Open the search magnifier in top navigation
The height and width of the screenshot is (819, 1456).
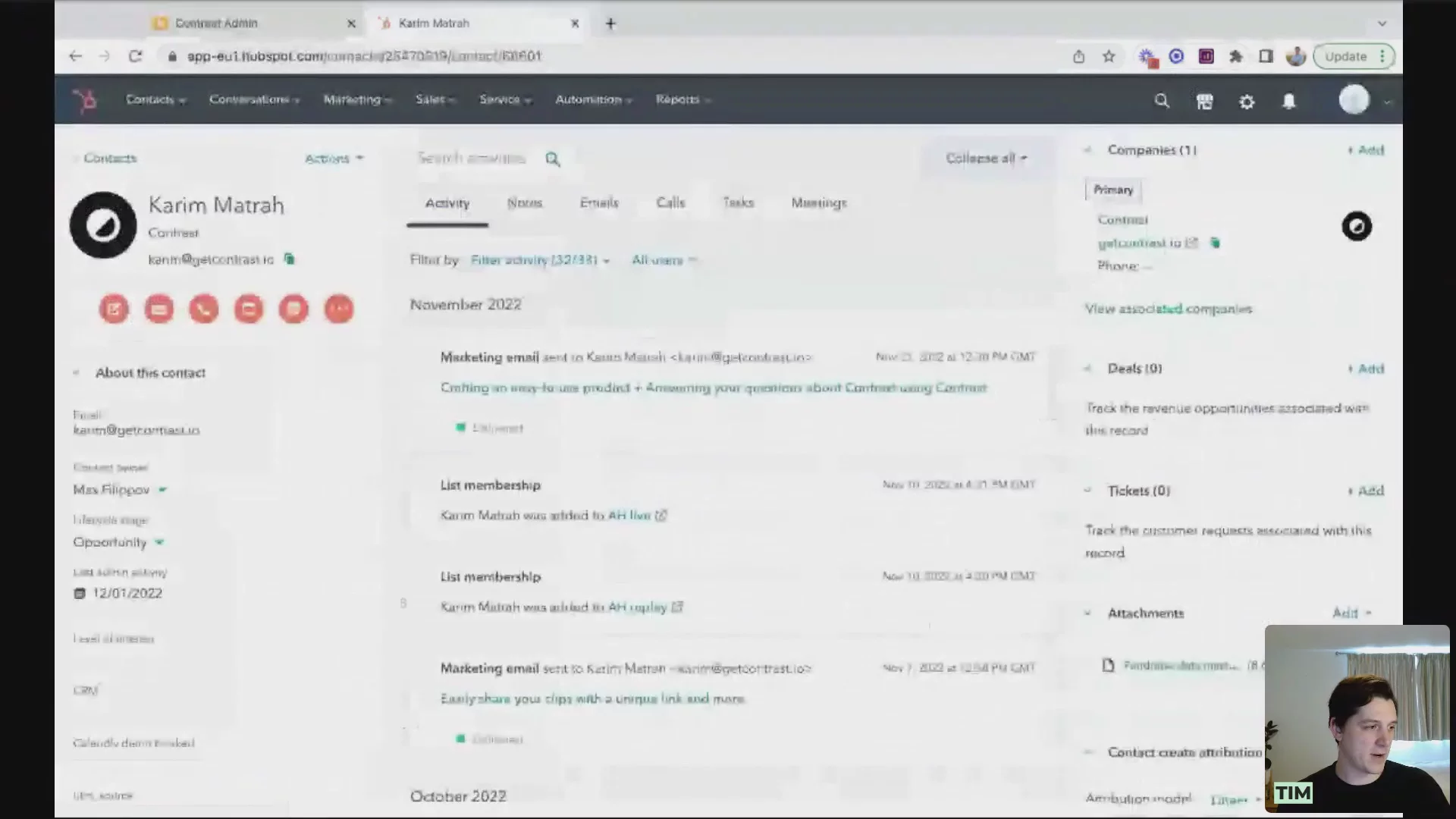coord(1161,101)
